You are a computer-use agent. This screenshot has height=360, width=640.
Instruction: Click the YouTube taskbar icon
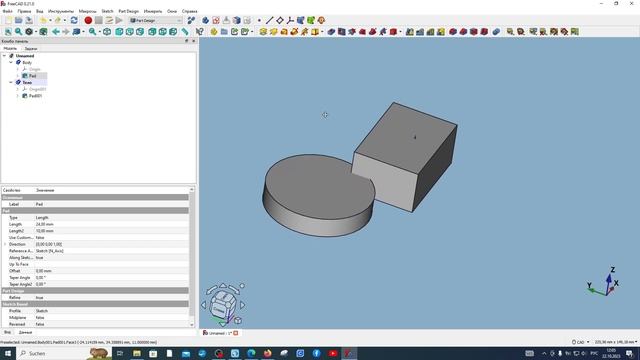click(333, 353)
